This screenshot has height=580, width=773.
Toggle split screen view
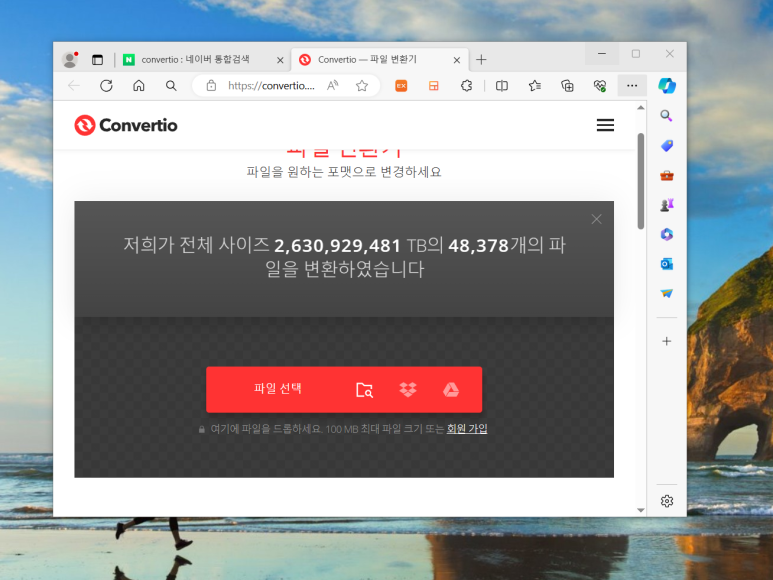point(502,86)
